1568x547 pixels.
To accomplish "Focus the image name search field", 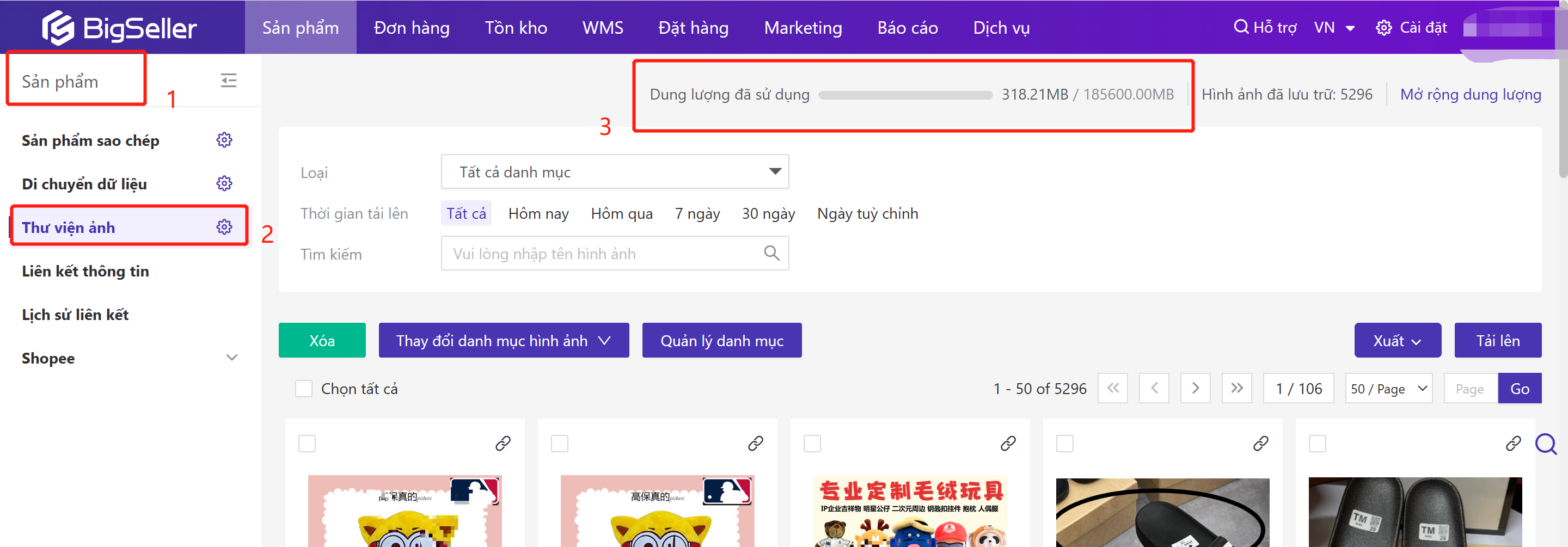I will 615,253.
